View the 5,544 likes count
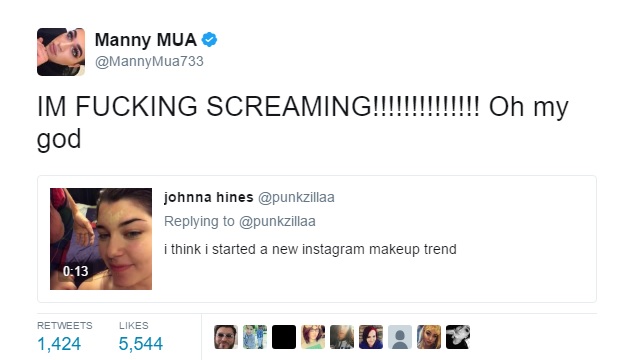The image size is (635, 360). [x=141, y=344]
